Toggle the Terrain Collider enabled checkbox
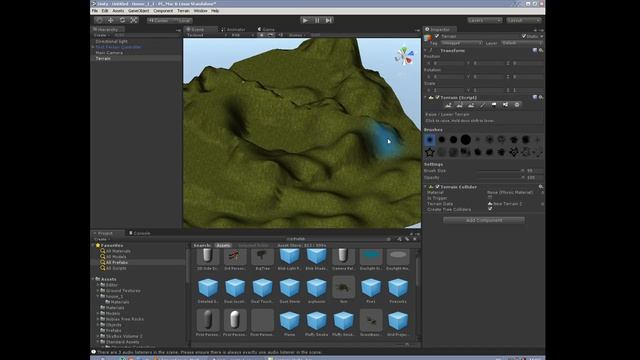640x360 pixels. [437, 187]
